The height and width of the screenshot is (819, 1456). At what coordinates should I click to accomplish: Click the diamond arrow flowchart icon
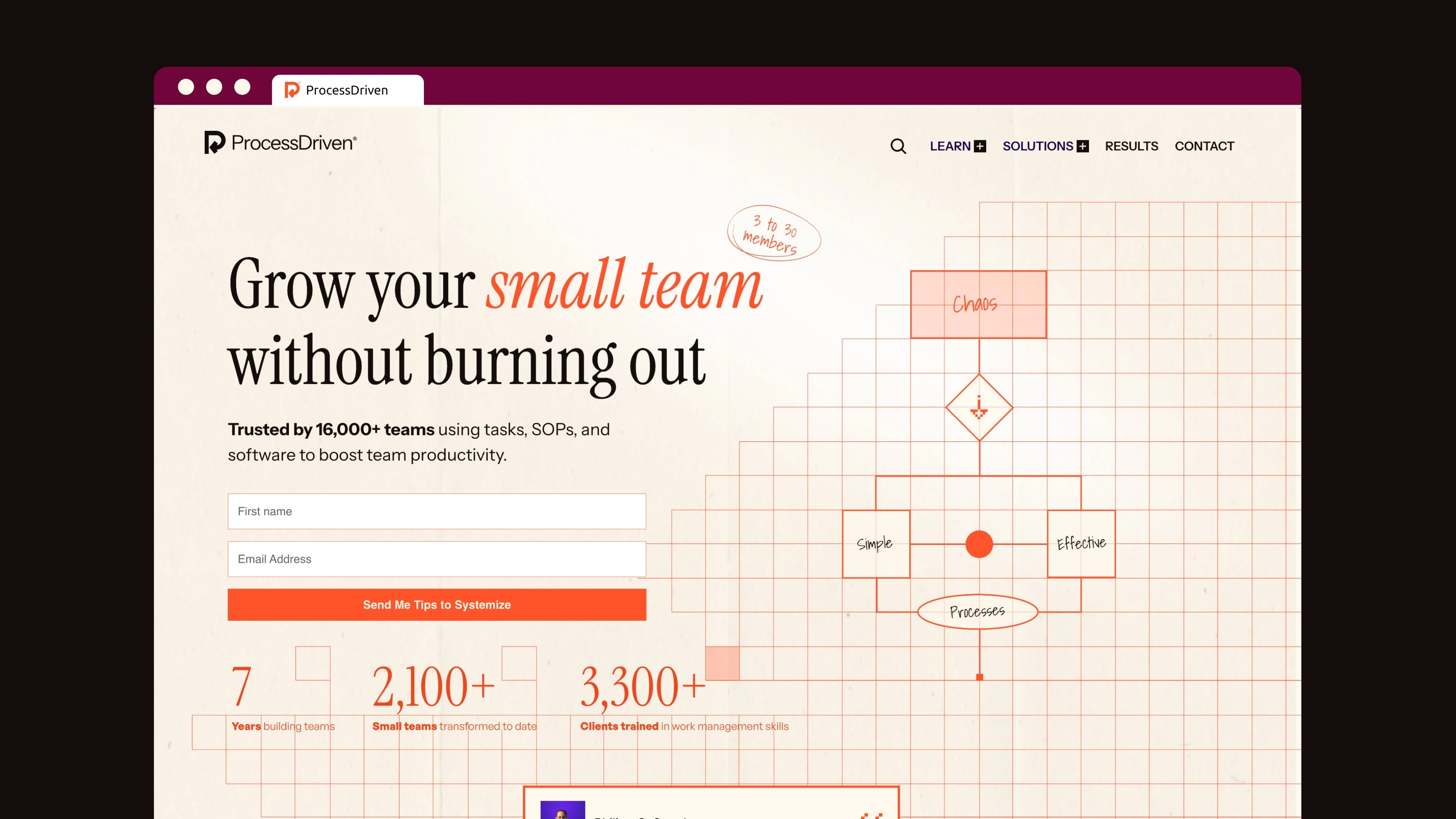tap(979, 408)
